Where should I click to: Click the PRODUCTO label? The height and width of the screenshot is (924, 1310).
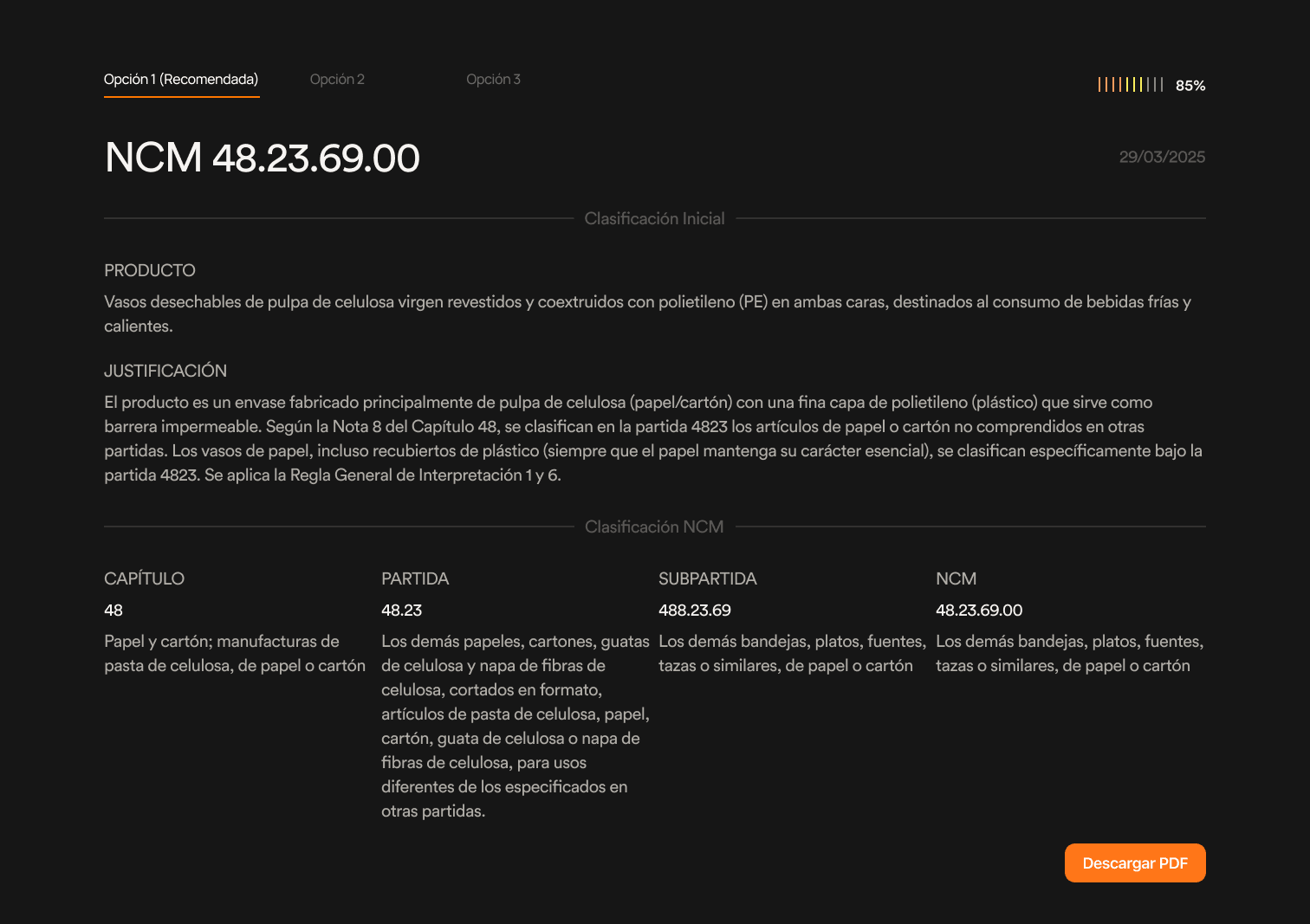point(150,271)
